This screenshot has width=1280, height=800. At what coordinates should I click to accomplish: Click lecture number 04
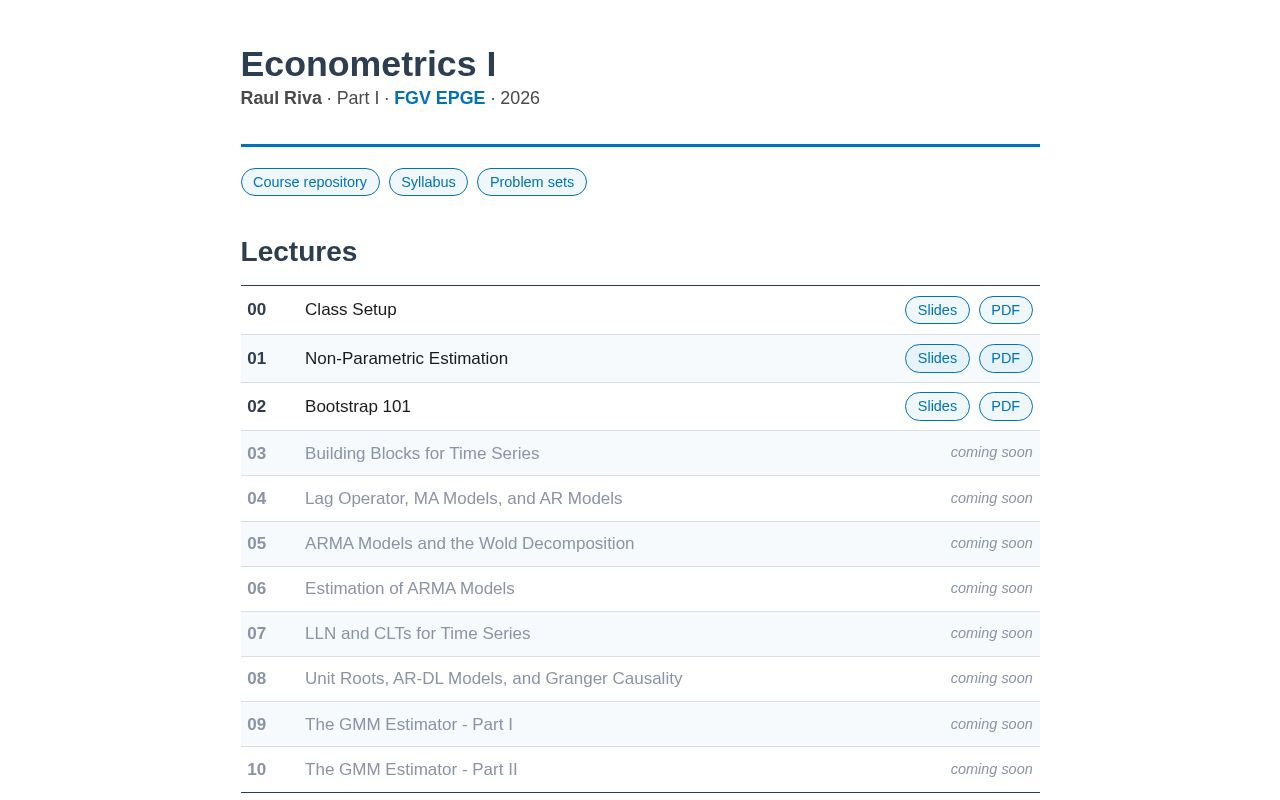tap(257, 498)
